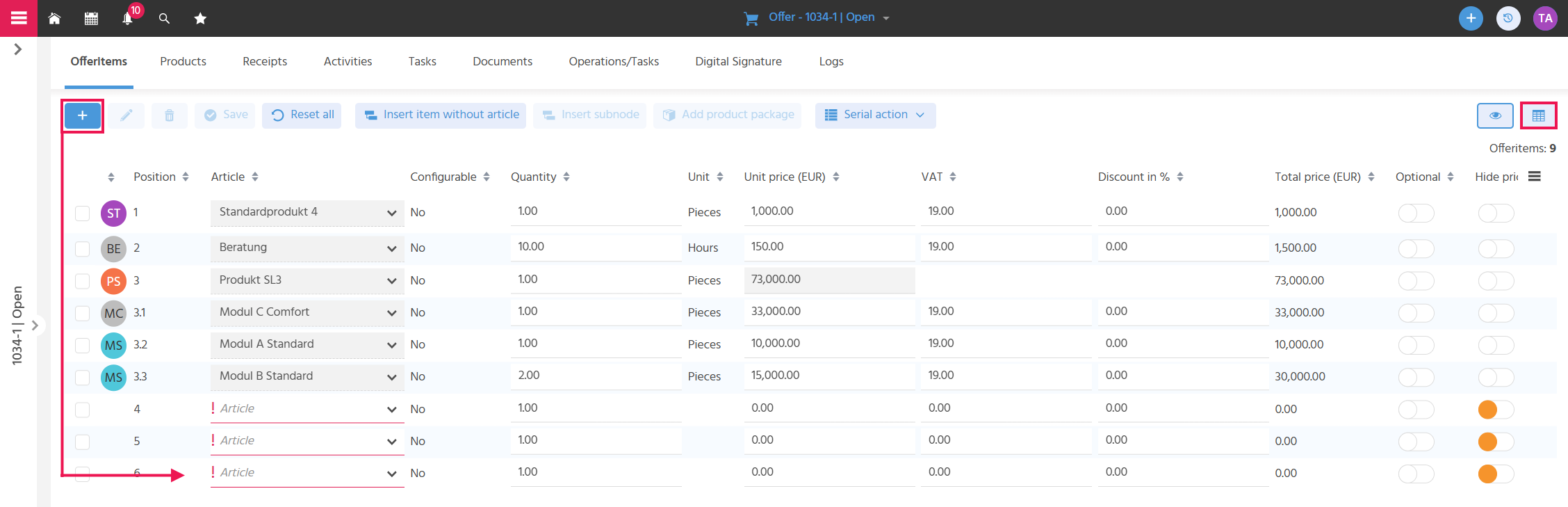Click Insert subnode button
The width and height of the screenshot is (1568, 507).
[x=589, y=115]
